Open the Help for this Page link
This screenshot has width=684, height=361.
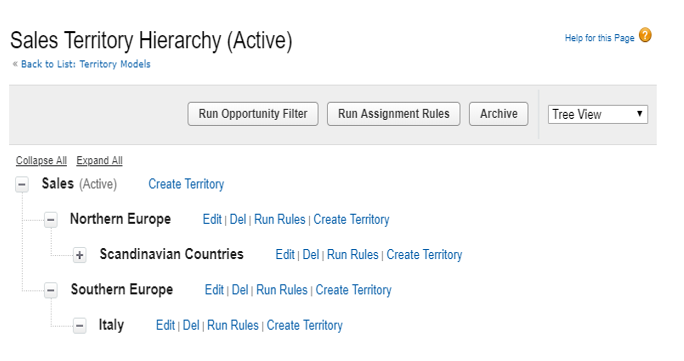click(599, 38)
